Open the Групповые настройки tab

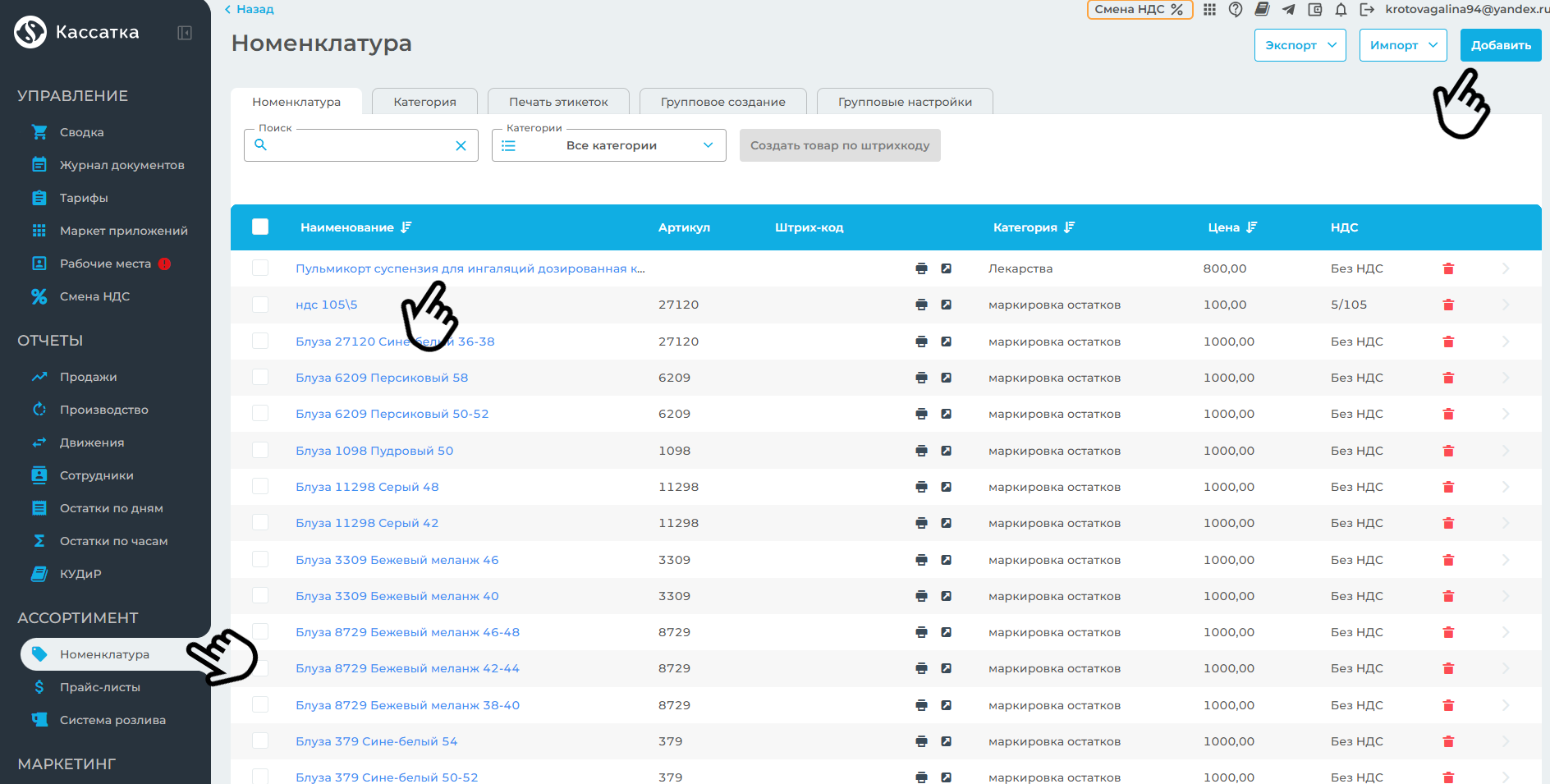coord(905,102)
